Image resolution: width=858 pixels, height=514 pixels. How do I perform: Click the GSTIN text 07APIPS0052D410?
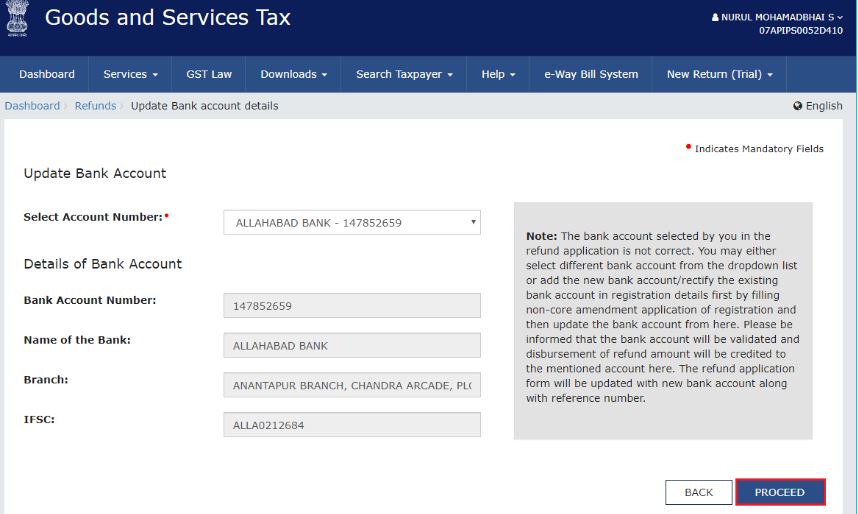(x=801, y=31)
